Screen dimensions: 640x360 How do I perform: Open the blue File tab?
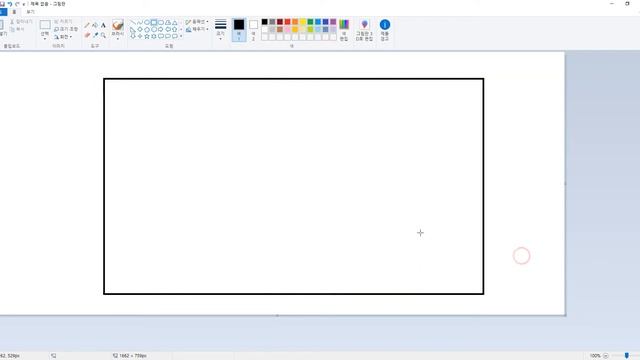point(3,12)
